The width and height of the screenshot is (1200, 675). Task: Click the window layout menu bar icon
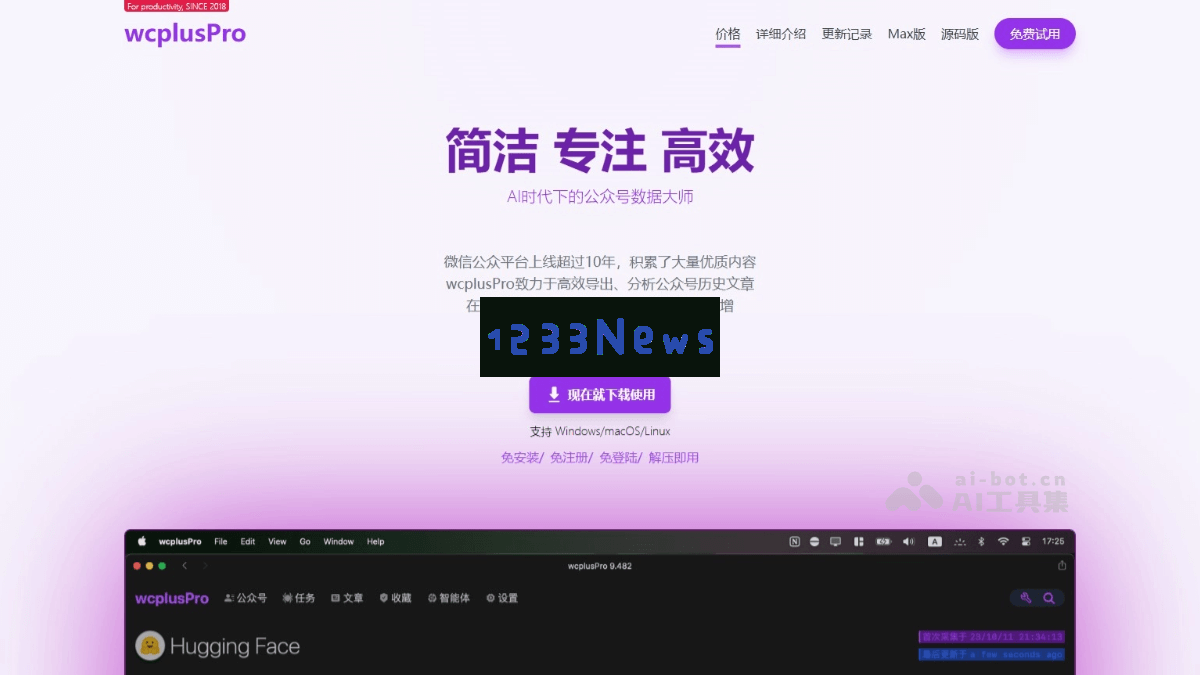pos(858,541)
